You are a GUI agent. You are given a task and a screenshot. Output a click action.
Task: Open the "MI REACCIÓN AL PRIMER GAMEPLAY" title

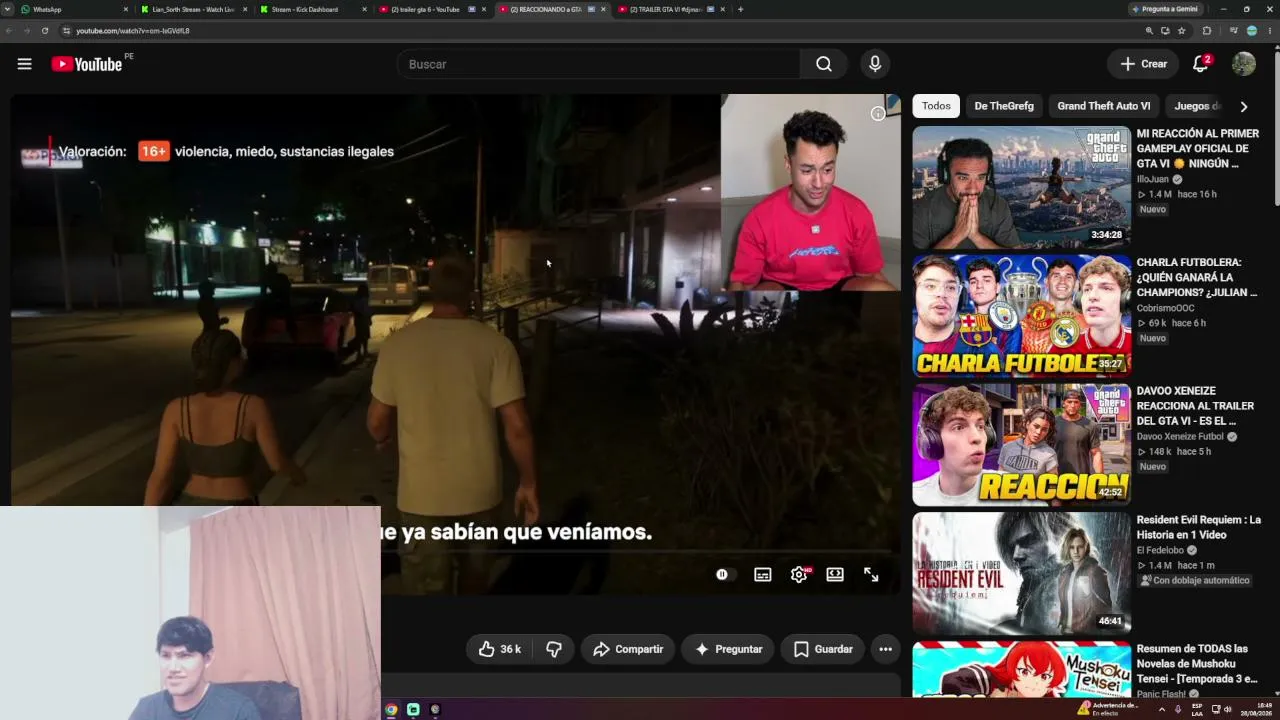1198,149
